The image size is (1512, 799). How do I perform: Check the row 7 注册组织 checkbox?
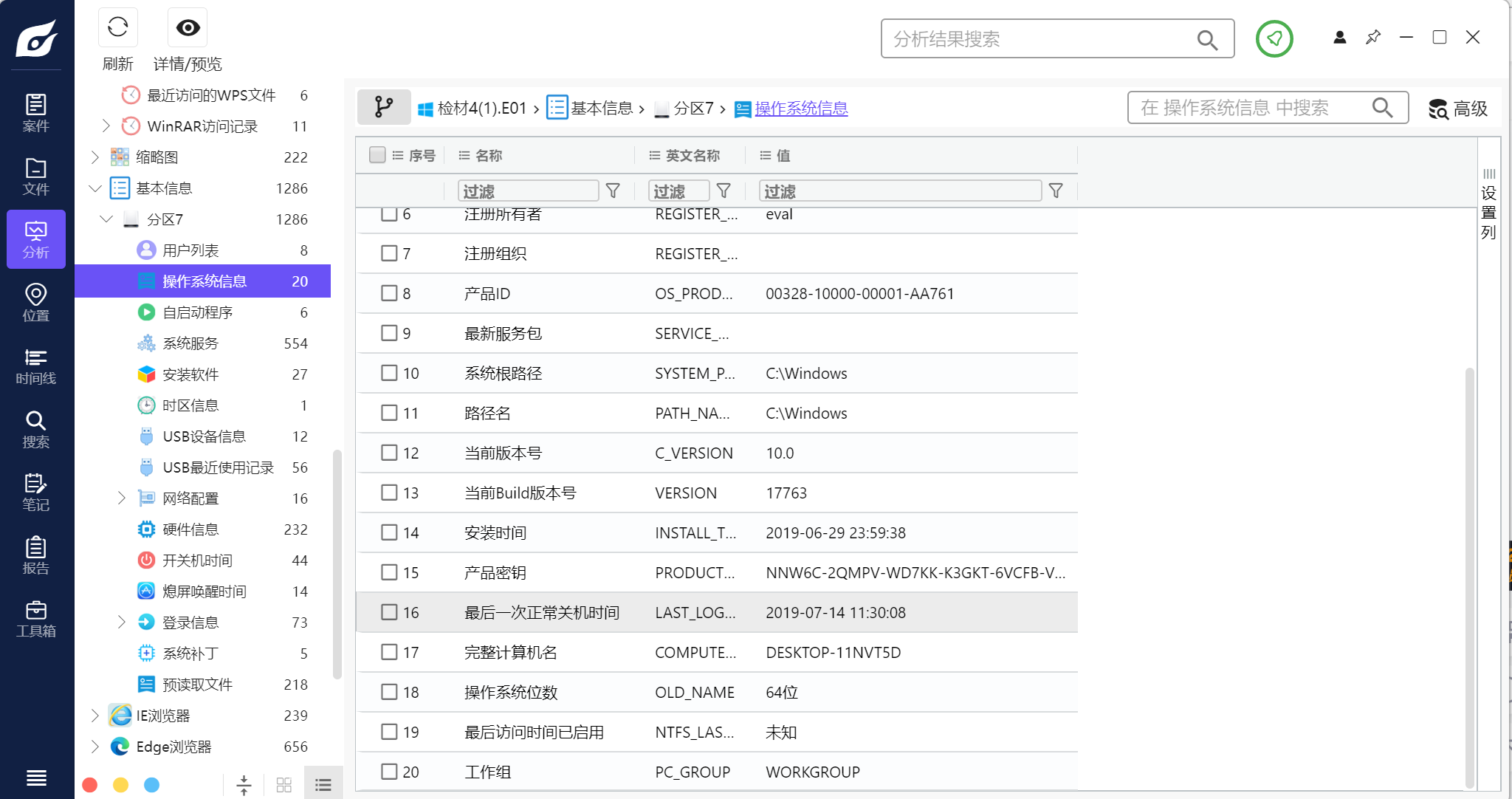point(389,253)
